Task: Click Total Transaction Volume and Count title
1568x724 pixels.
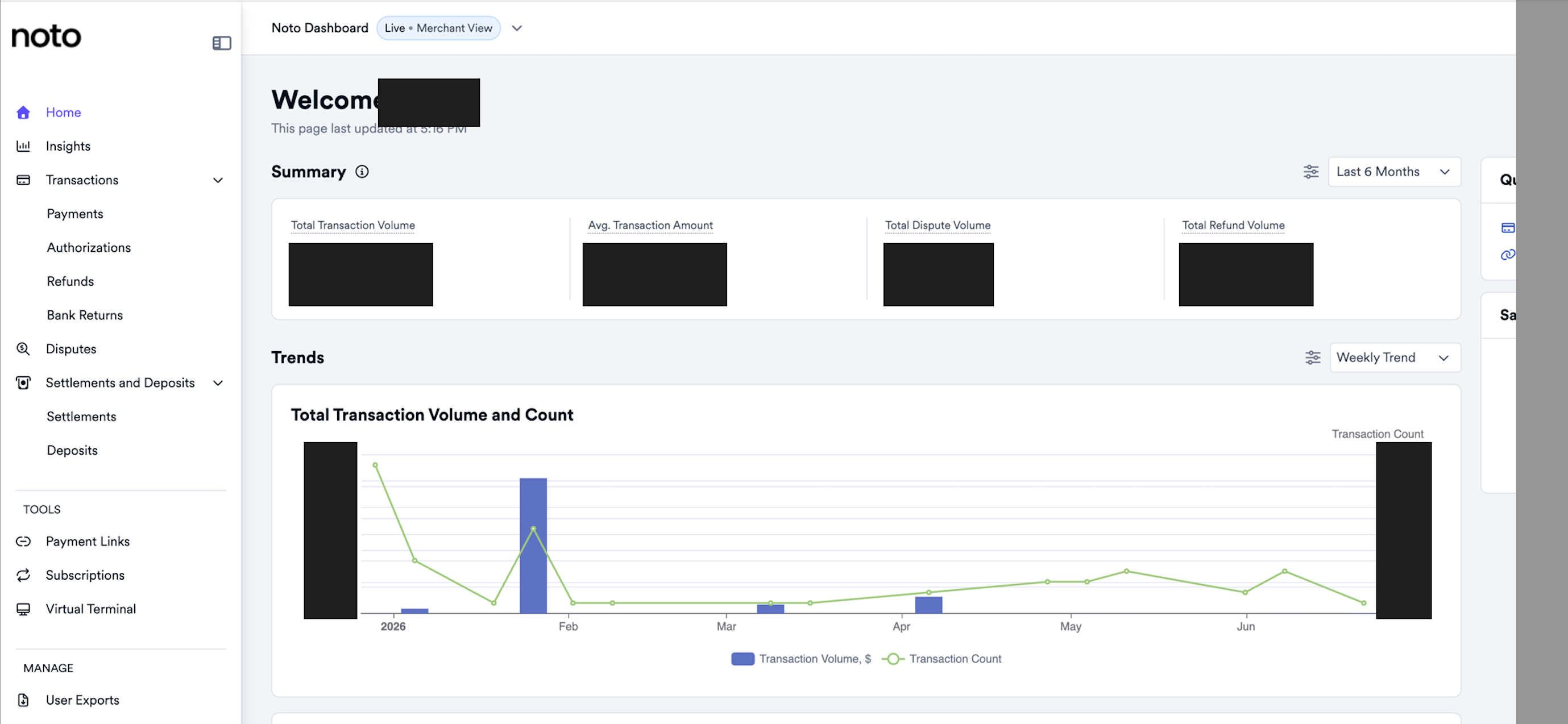Action: (432, 415)
